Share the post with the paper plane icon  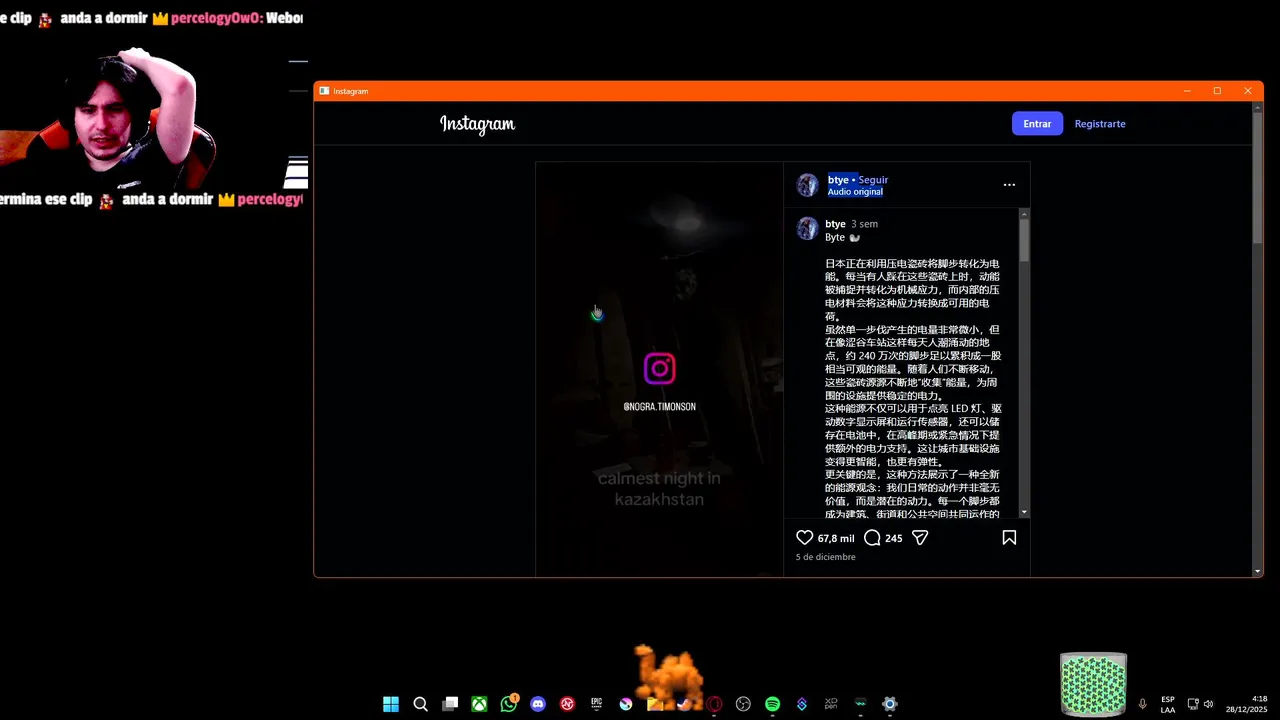click(x=920, y=538)
